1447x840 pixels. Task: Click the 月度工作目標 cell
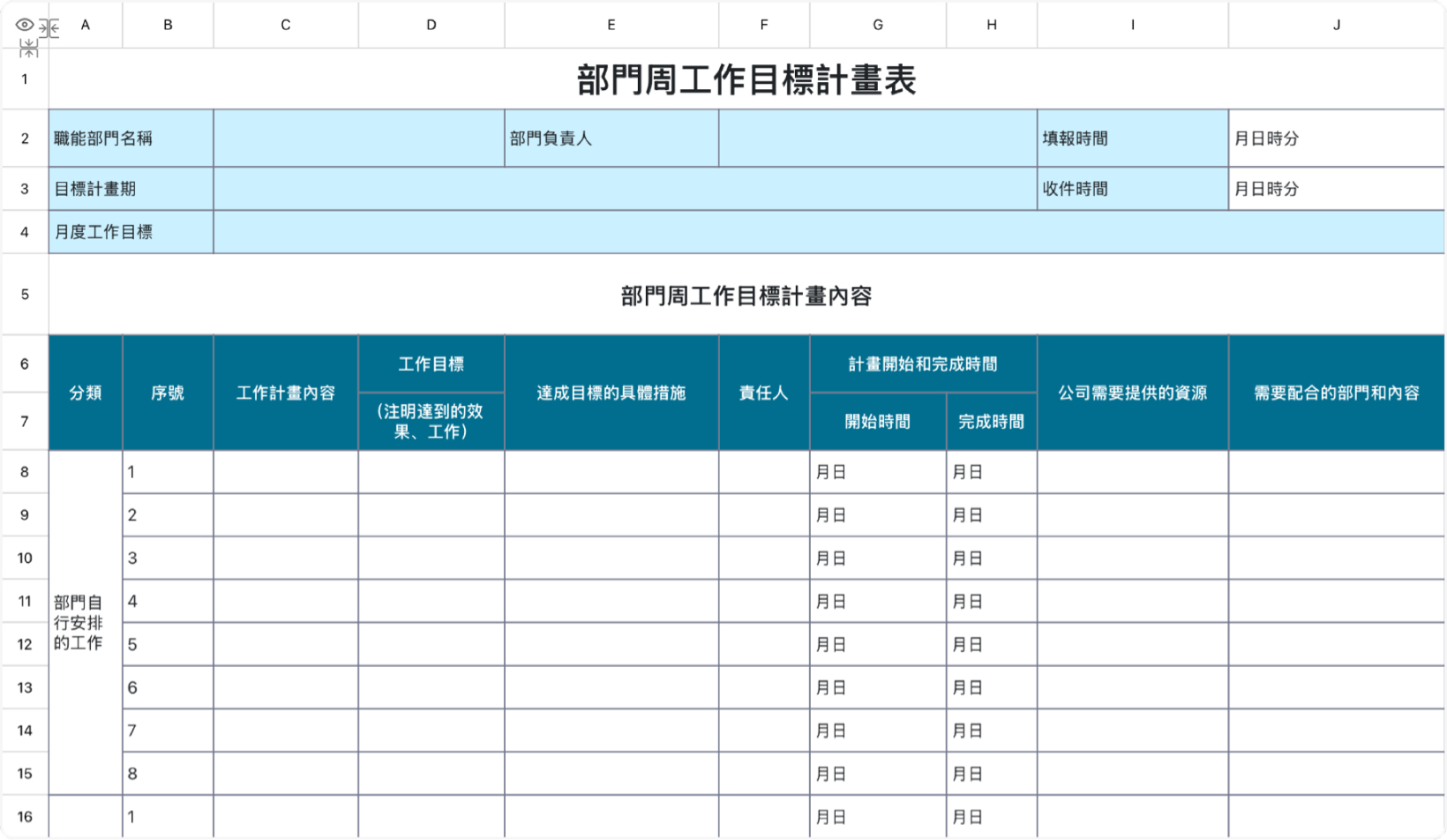point(131,232)
